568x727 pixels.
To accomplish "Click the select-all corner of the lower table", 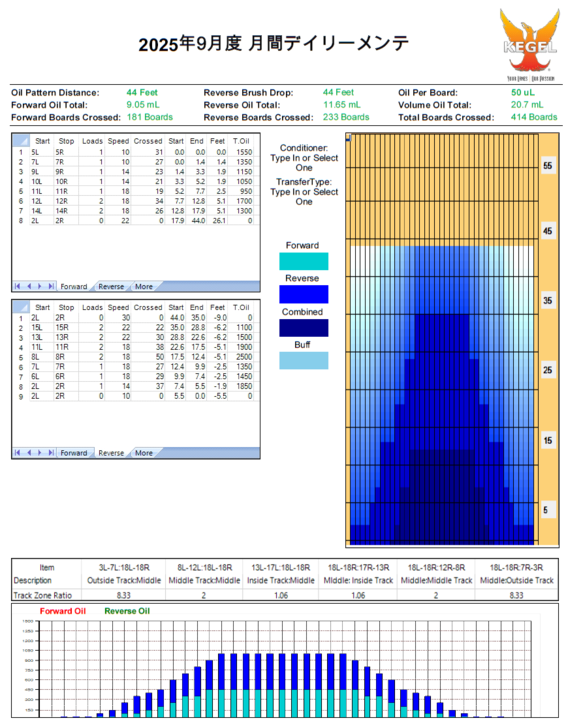I will (21, 307).
